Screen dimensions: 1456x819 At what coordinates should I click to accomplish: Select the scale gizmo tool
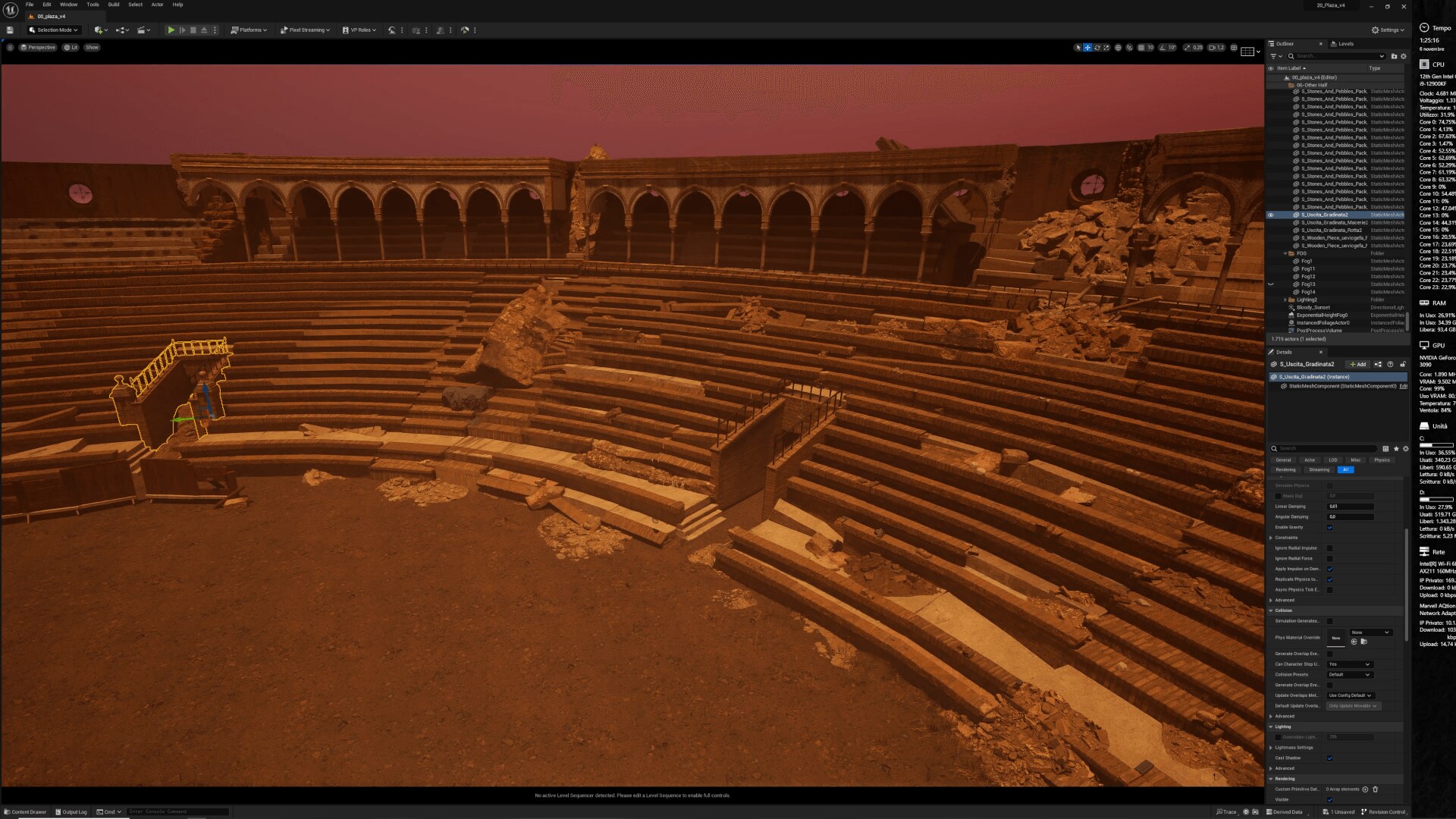[1106, 48]
